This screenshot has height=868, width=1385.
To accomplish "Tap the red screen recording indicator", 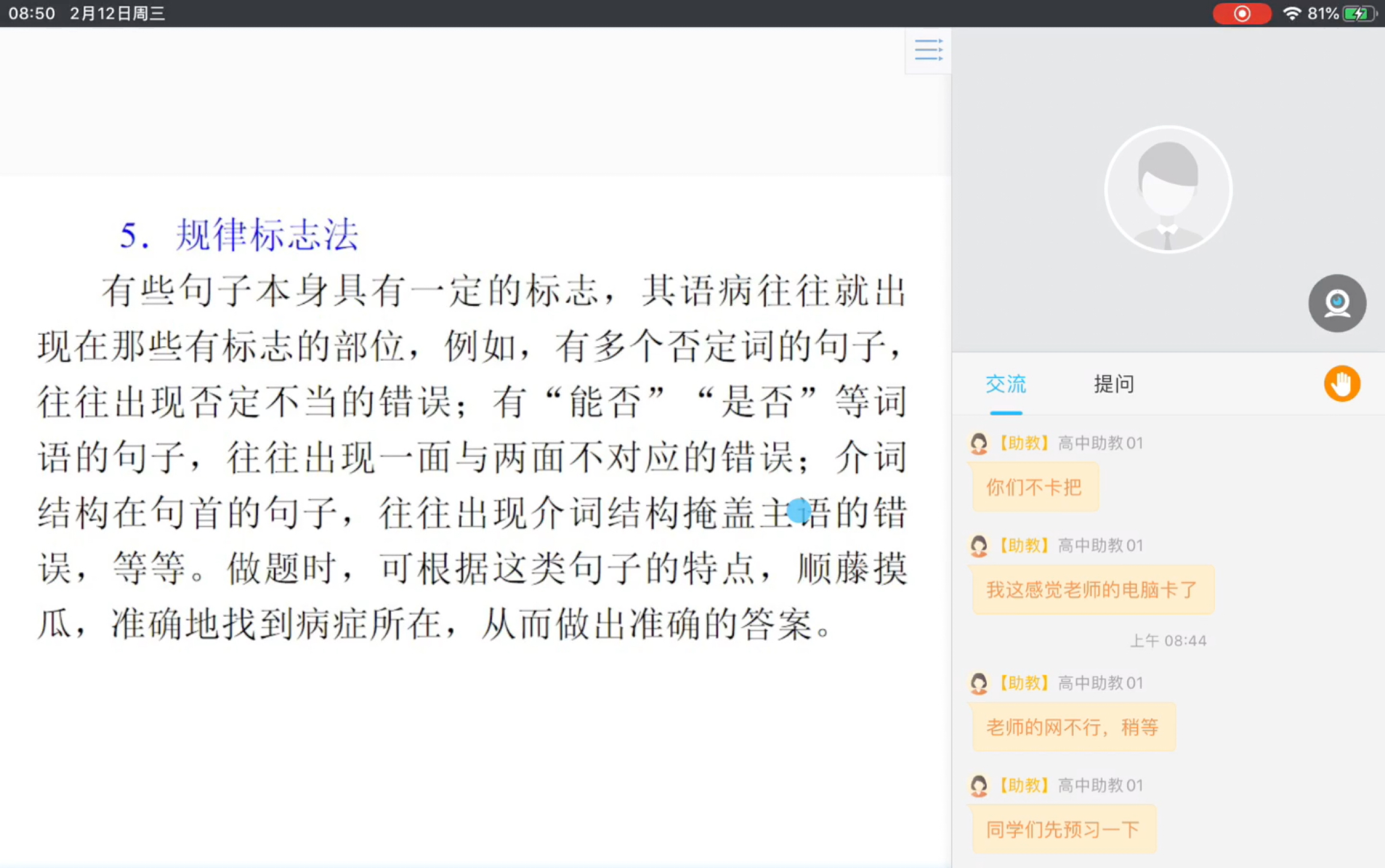I will pyautogui.click(x=1241, y=13).
